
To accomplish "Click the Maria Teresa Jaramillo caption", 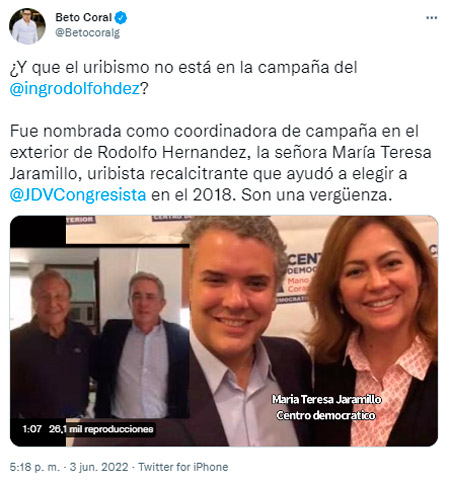I will pyautogui.click(x=327, y=399).
